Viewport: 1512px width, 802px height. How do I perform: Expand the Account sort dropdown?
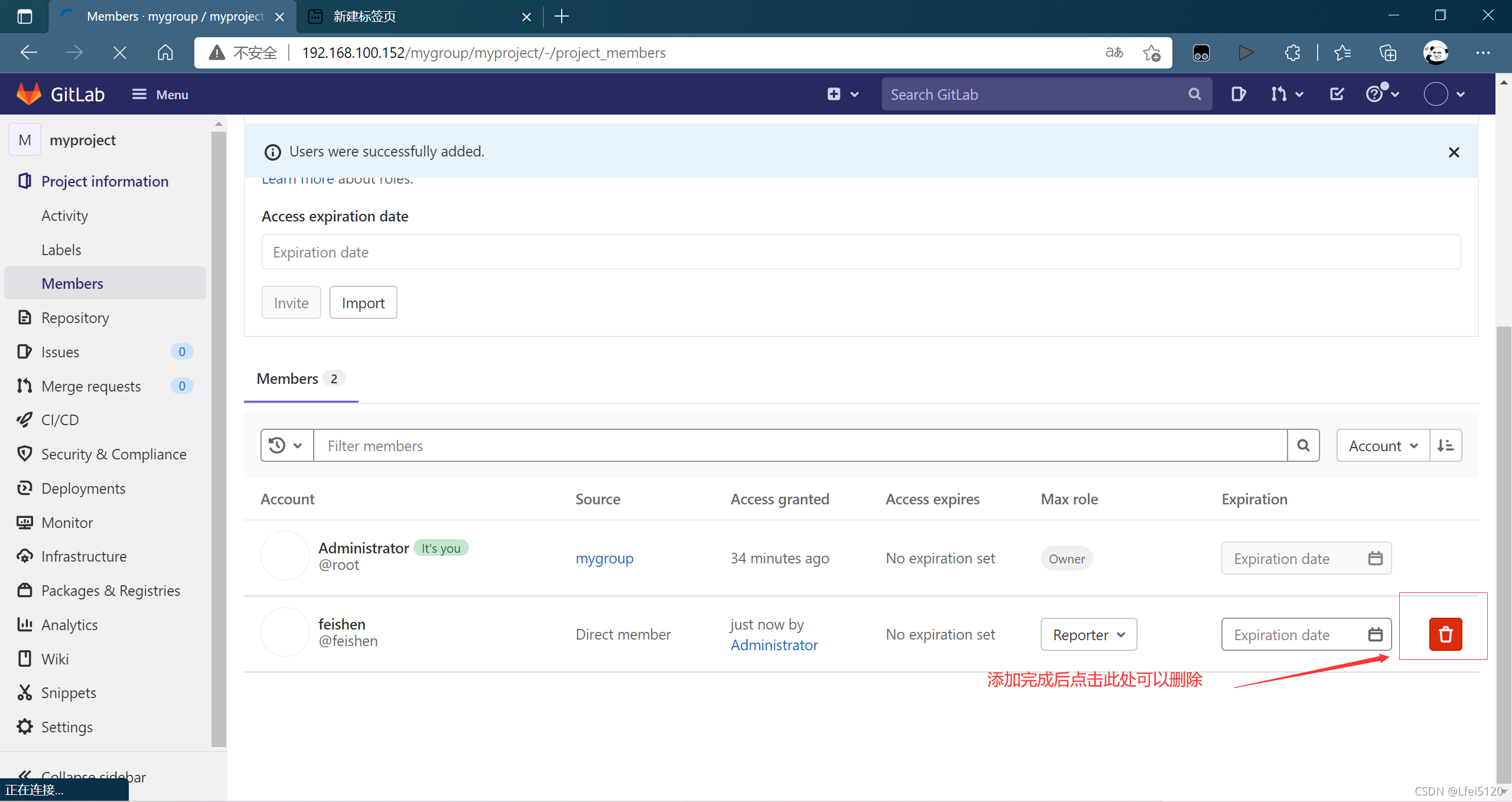coord(1383,446)
